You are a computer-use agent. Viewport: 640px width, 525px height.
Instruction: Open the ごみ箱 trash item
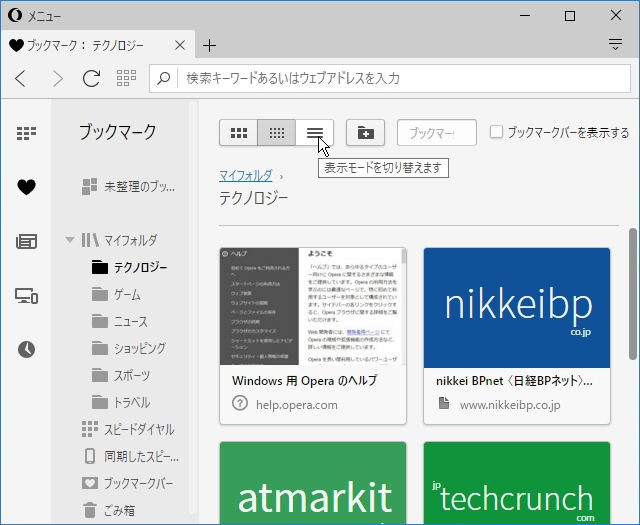point(109,510)
